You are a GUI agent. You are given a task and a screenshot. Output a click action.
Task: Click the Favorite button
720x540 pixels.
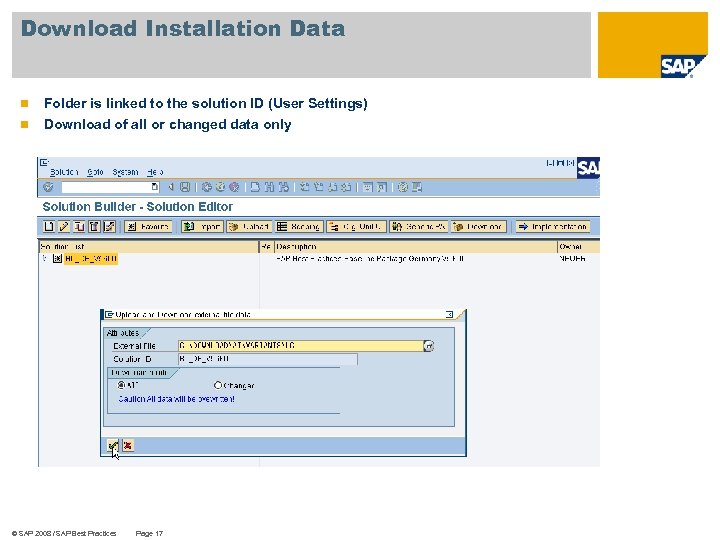click(148, 226)
